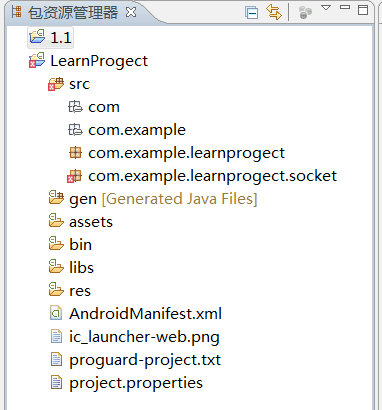The width and height of the screenshot is (382, 410).
Task: Select com.example.learnprogect.socket package label
Action: (x=212, y=176)
